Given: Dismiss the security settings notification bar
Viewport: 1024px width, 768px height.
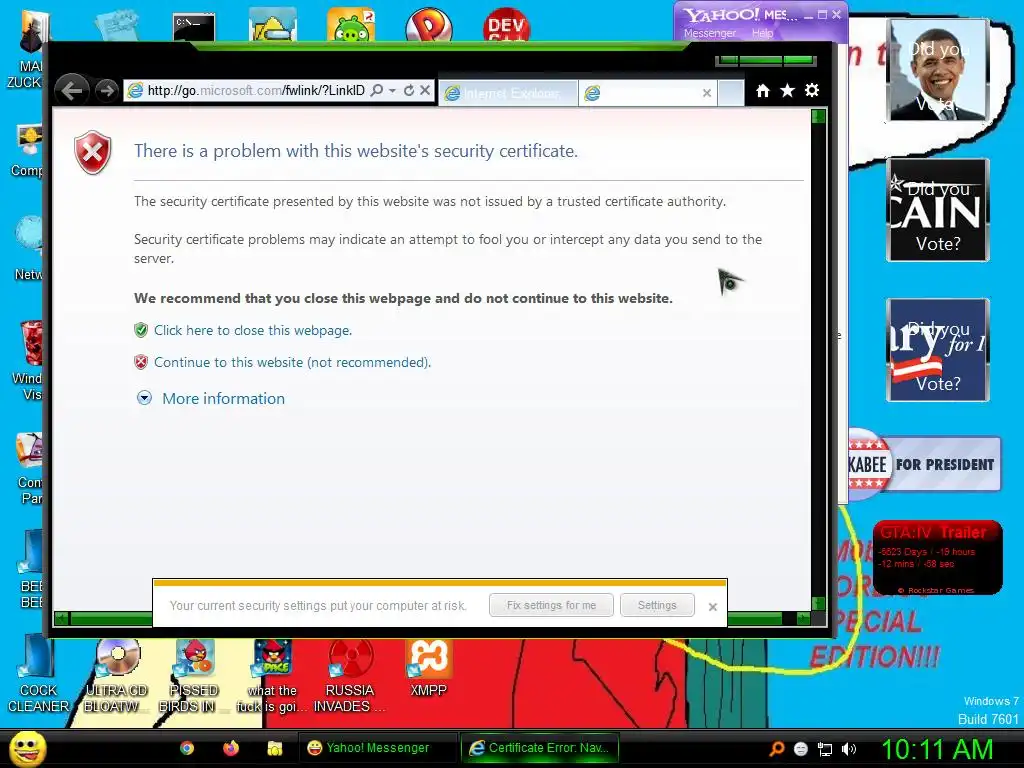Looking at the screenshot, I should (712, 607).
